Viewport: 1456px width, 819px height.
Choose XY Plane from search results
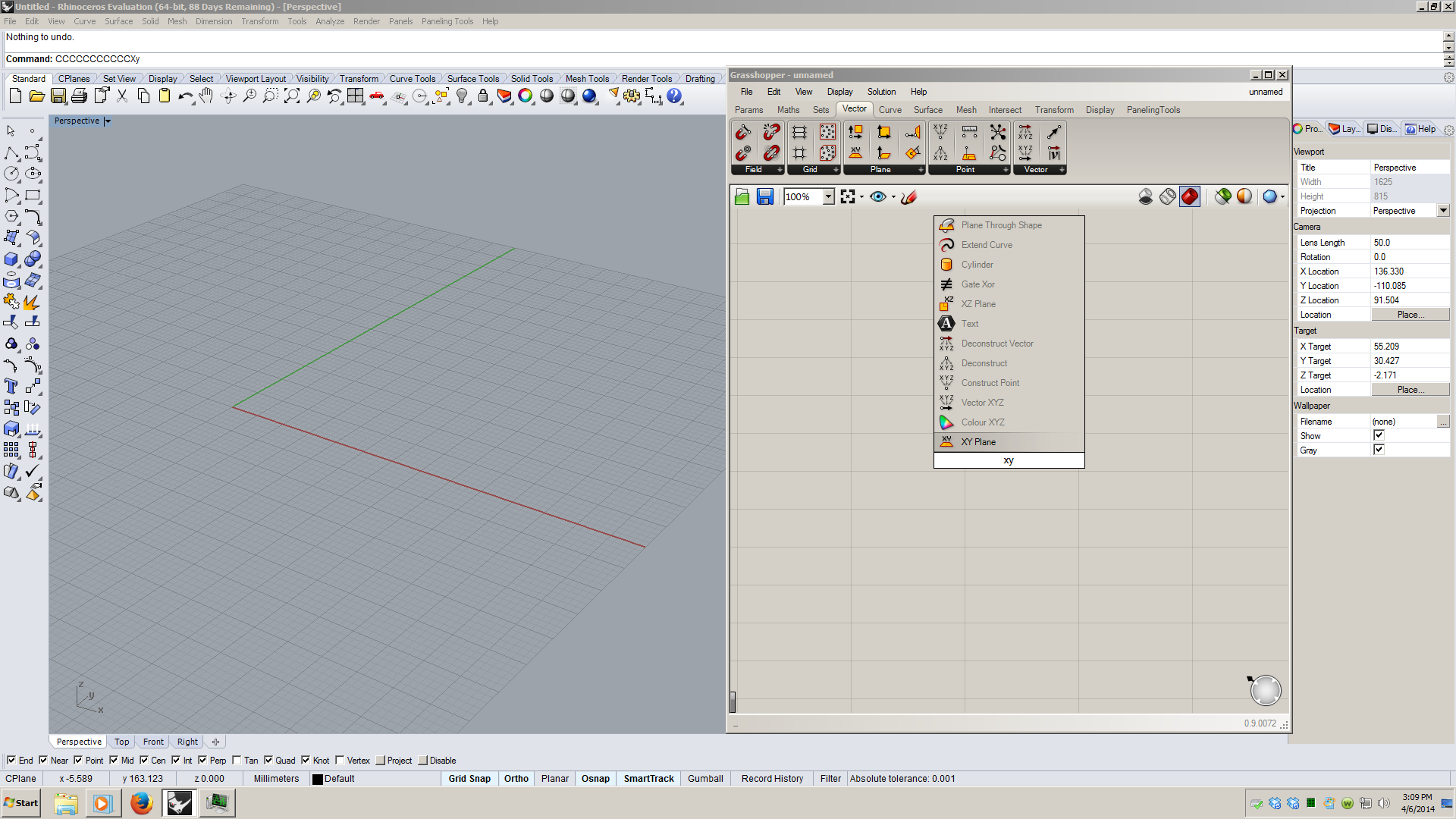(x=1009, y=442)
